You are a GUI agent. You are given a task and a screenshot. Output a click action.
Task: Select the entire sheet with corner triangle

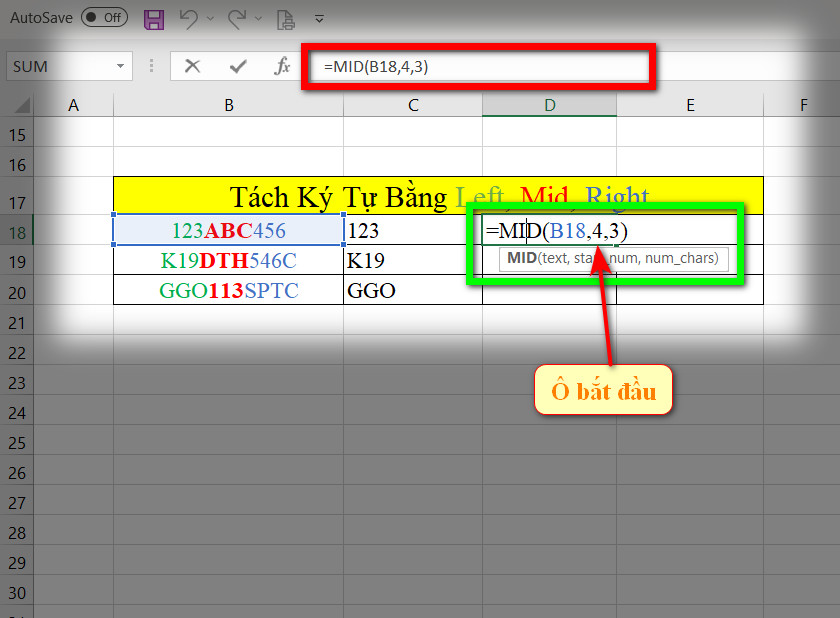pyautogui.click(x=21, y=104)
